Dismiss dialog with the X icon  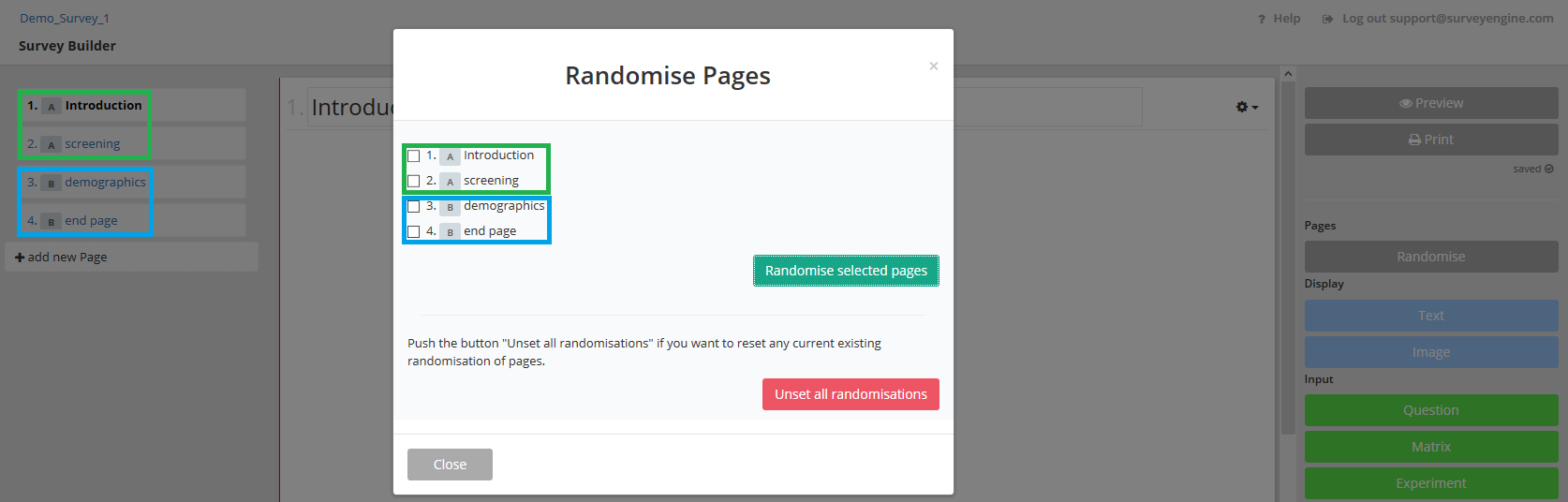click(x=934, y=66)
